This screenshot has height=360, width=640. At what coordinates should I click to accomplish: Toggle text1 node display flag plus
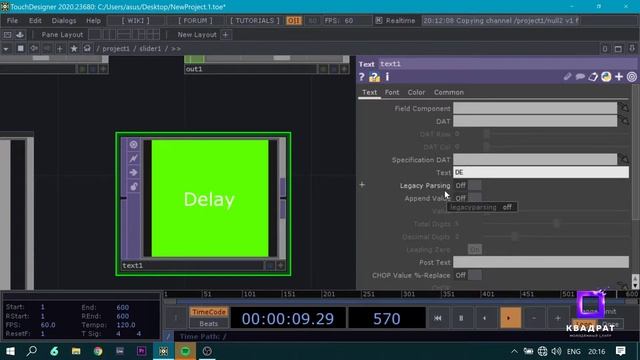280,266
